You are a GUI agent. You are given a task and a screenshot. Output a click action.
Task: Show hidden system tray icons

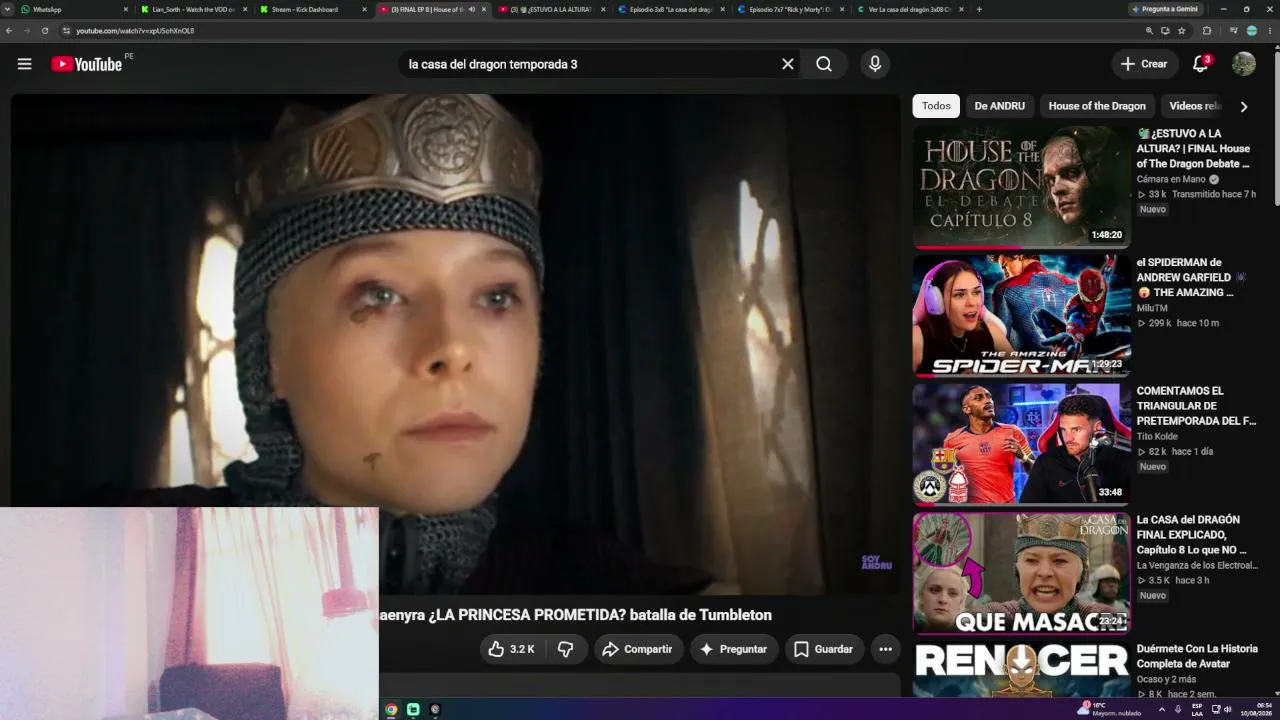1161,710
